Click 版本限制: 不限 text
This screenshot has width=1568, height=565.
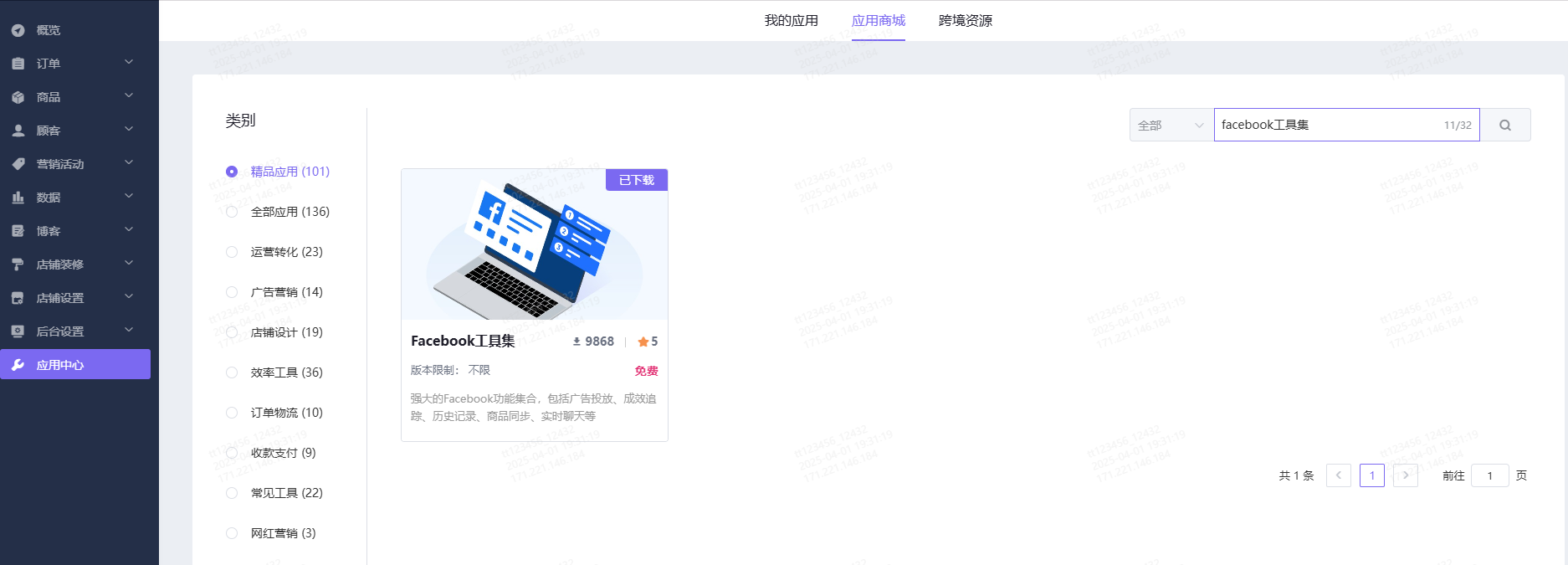coord(450,370)
